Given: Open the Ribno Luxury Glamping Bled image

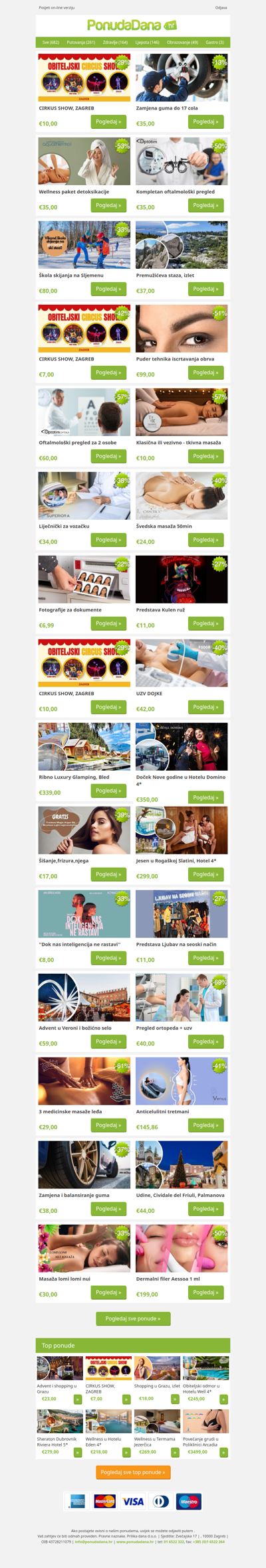Looking at the screenshot, I should [x=84, y=747].
